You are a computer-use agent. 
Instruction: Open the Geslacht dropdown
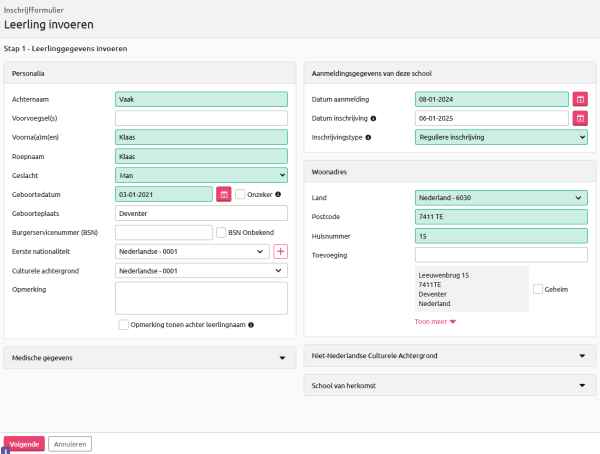(201, 175)
